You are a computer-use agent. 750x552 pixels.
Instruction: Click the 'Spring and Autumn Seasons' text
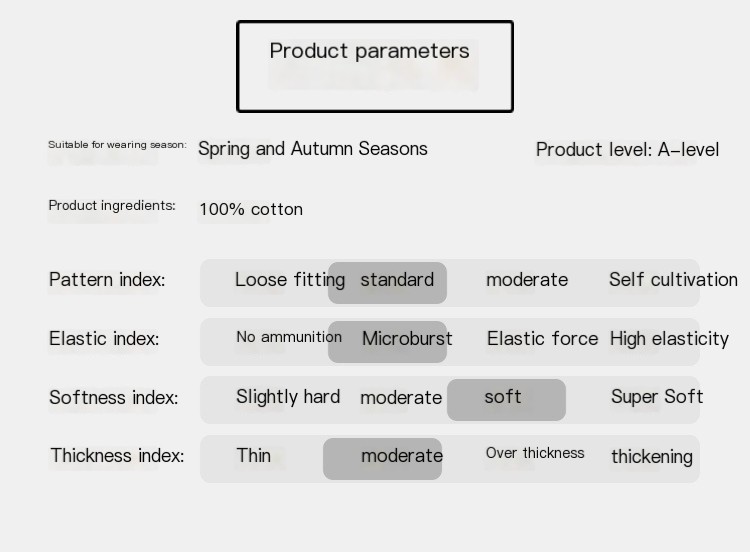(313, 149)
